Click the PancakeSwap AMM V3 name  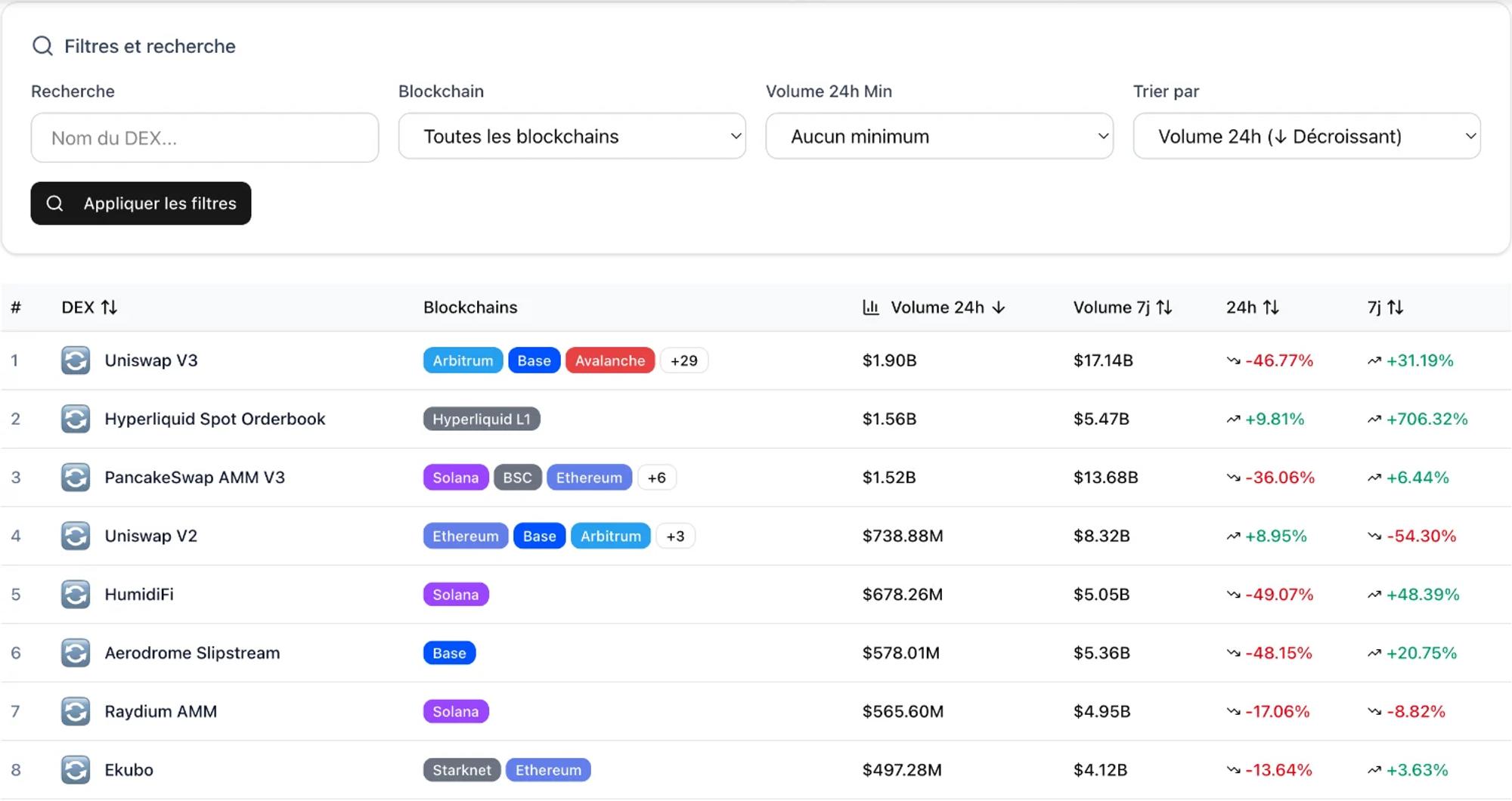194,478
